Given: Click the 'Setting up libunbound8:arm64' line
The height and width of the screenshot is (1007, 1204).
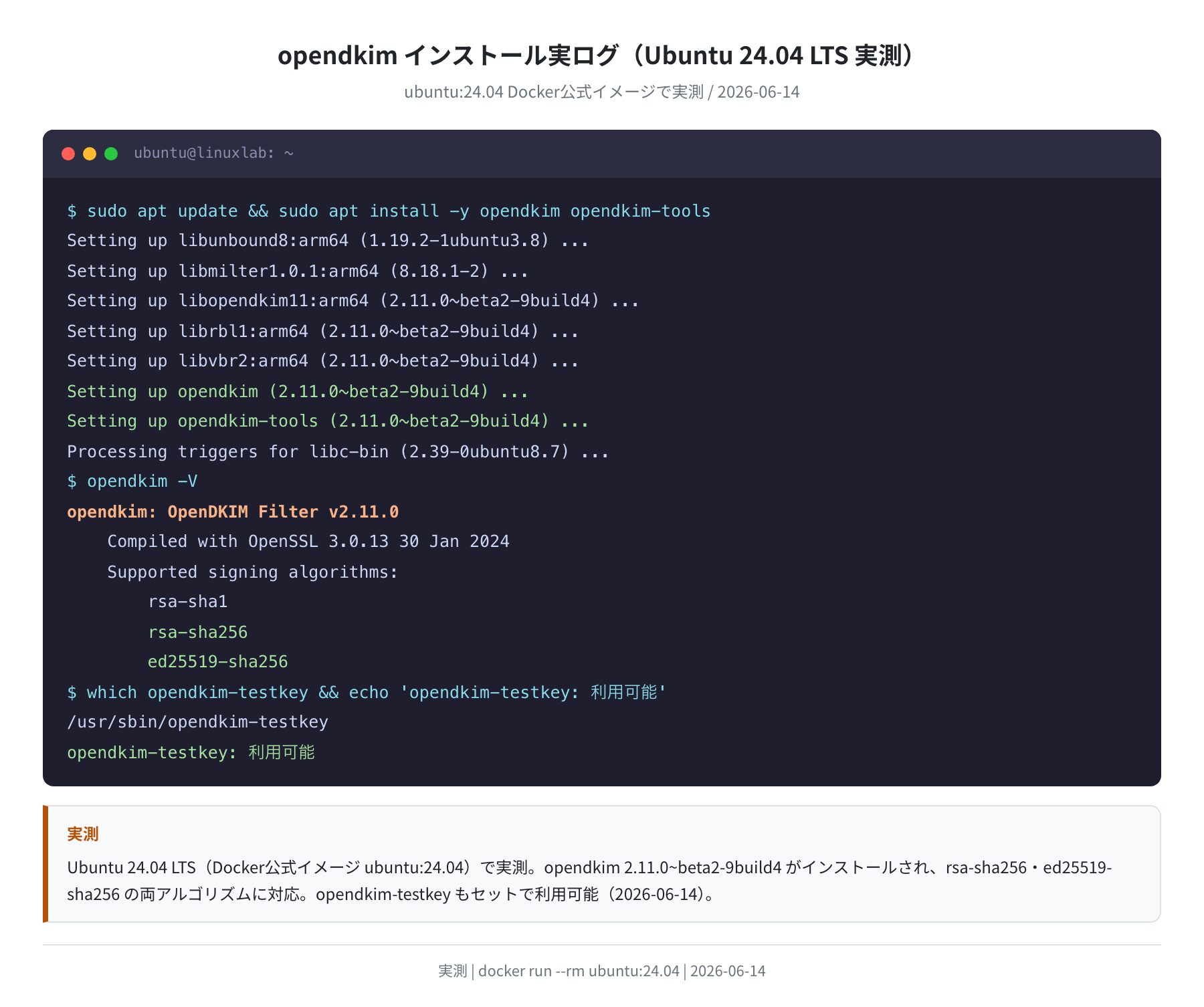Looking at the screenshot, I should click(x=328, y=241).
